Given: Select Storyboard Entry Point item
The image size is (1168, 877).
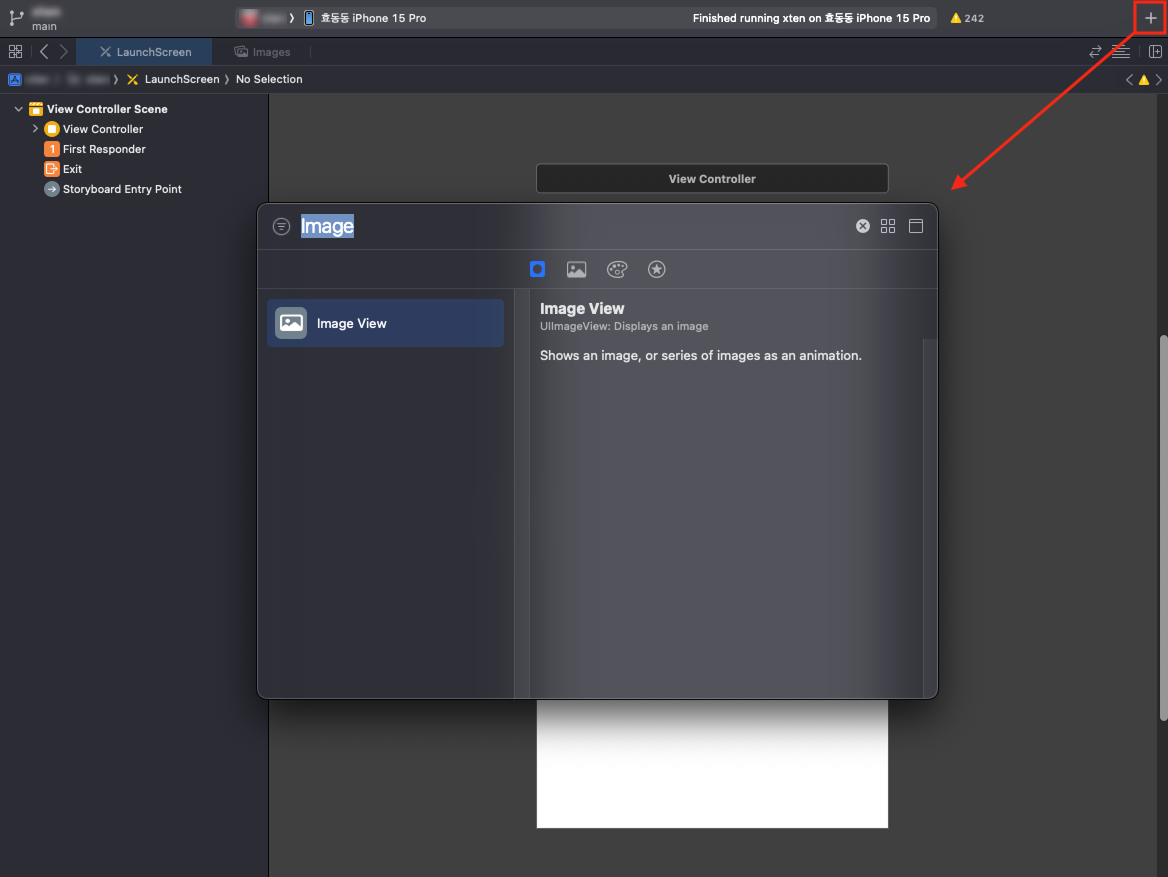Looking at the screenshot, I should click(x=113, y=189).
